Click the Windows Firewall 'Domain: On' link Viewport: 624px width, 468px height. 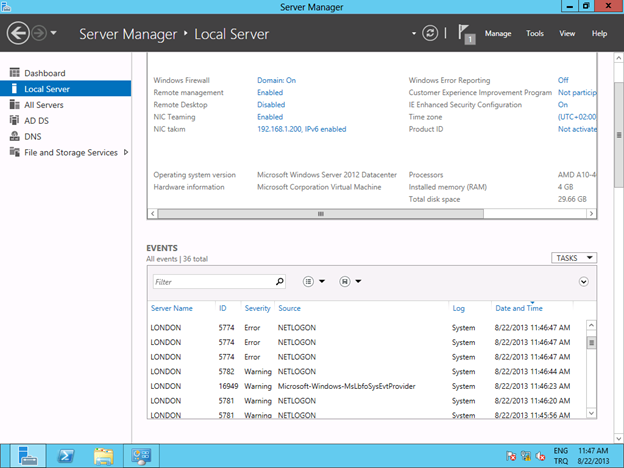coord(276,80)
